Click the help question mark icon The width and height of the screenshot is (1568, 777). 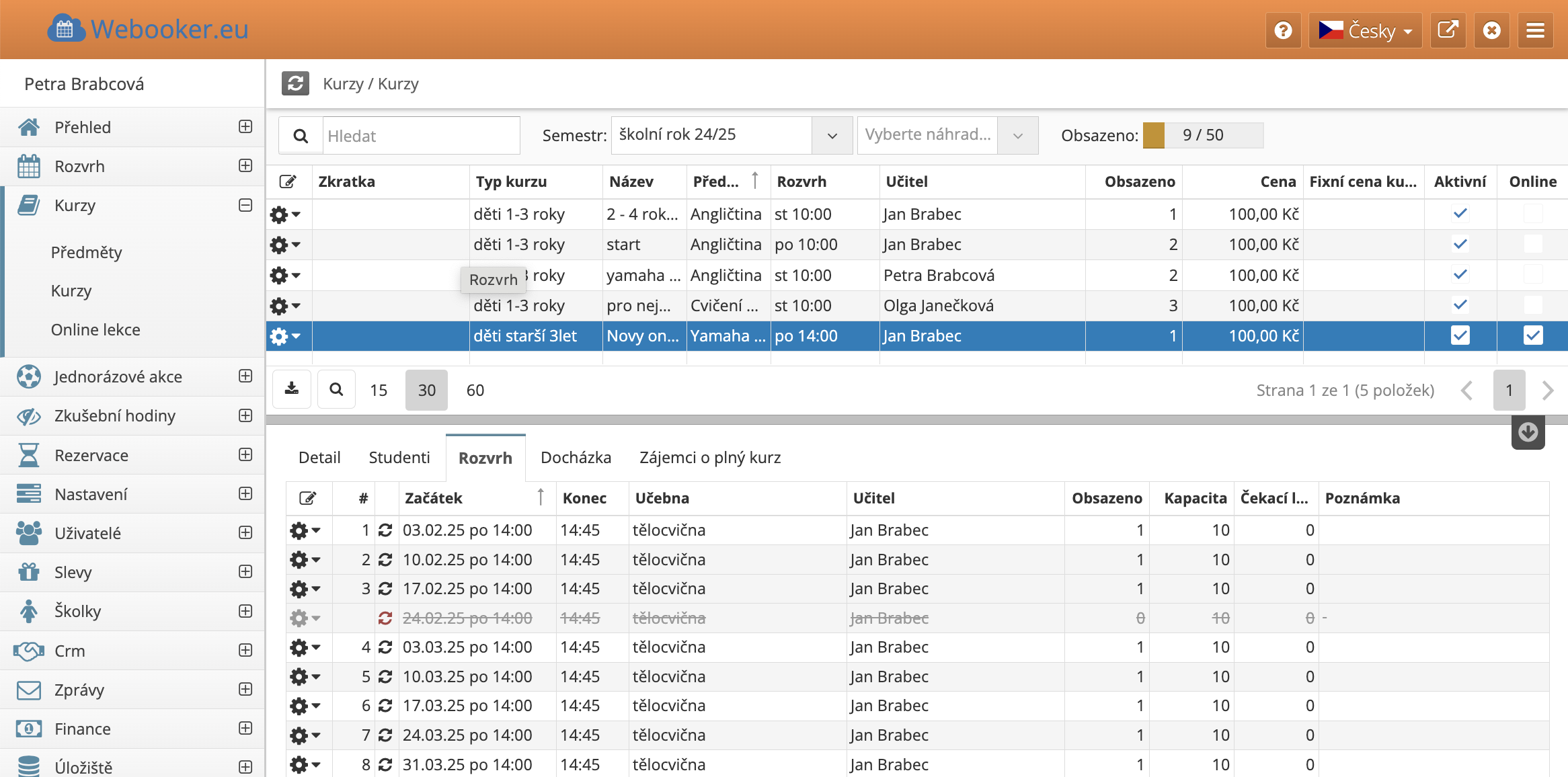coord(1283,31)
